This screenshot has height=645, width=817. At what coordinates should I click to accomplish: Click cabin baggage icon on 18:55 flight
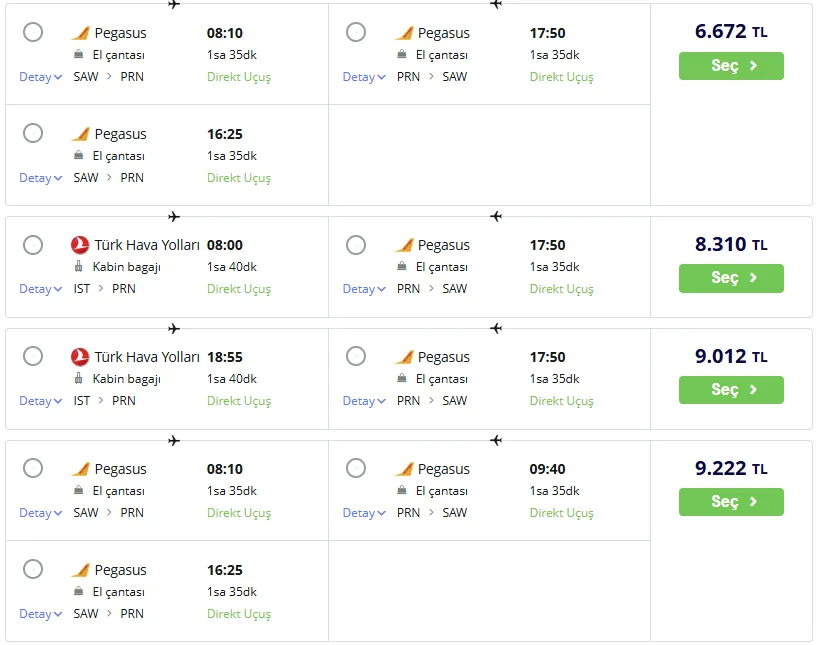(80, 379)
